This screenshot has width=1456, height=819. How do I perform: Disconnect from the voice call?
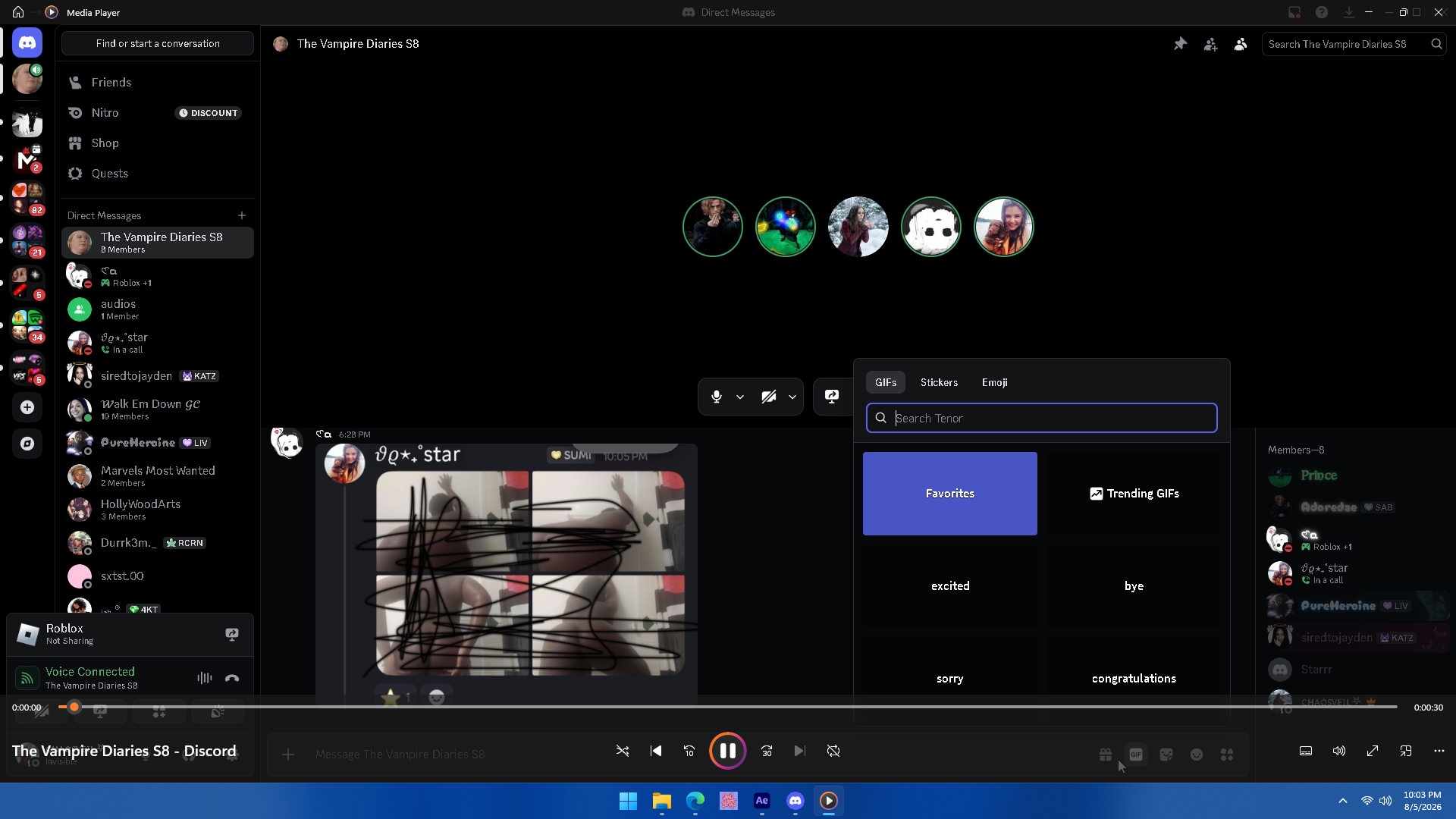point(232,678)
